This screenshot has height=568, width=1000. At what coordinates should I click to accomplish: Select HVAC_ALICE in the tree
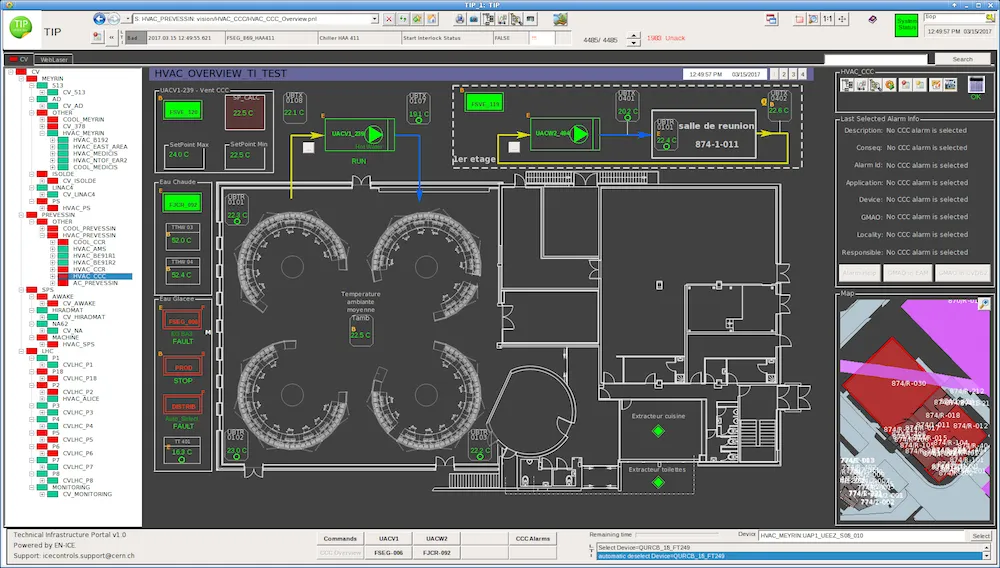(x=80, y=398)
